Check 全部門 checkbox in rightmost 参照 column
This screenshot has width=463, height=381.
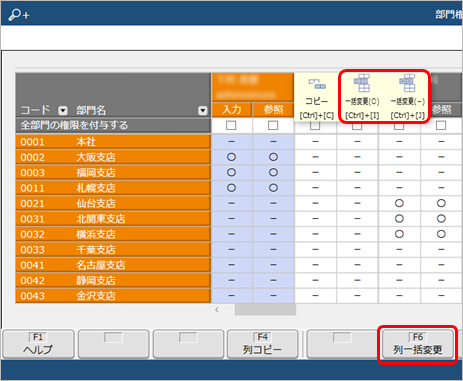pos(441,125)
